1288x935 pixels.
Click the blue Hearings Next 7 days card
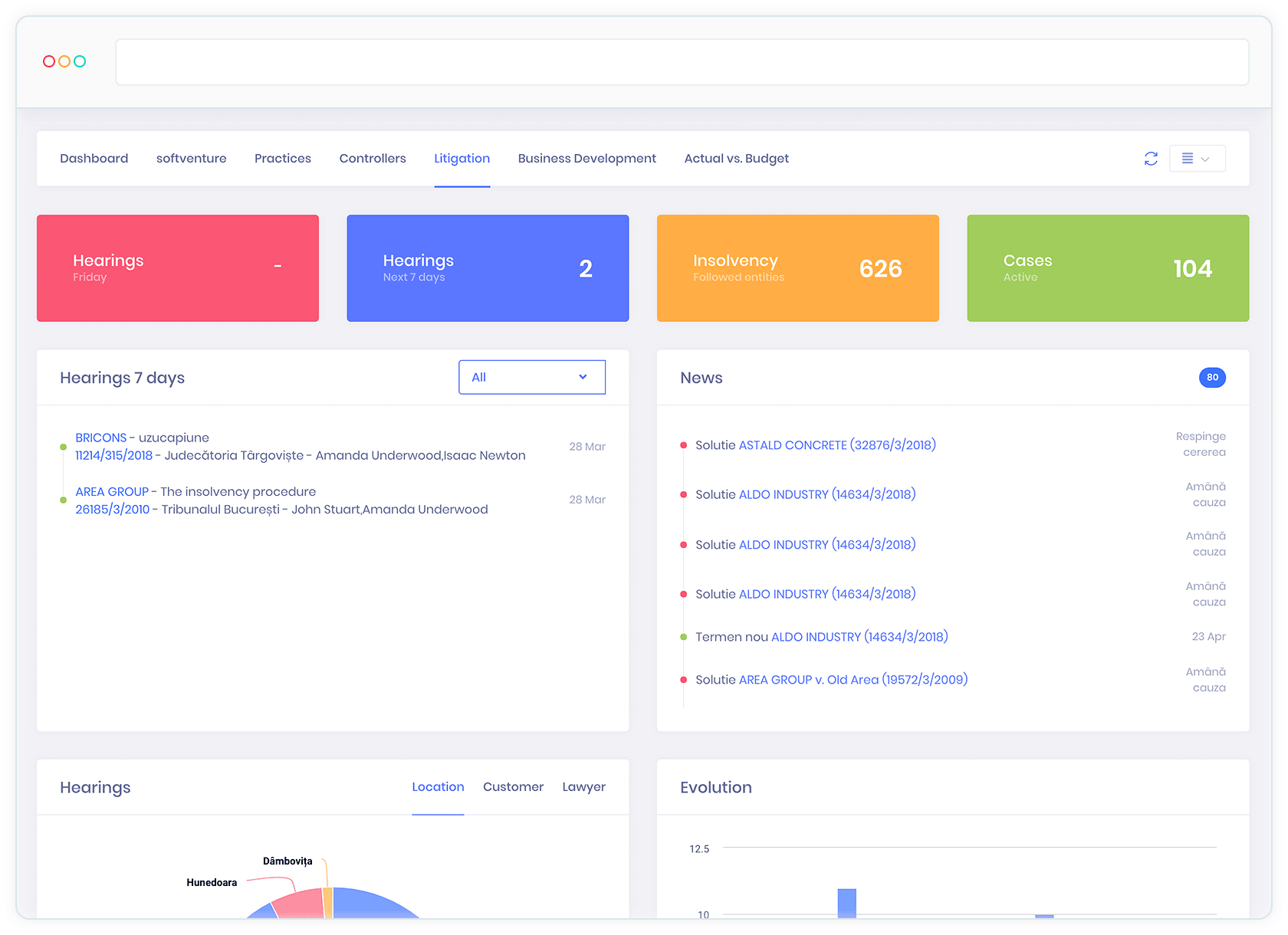click(x=488, y=268)
